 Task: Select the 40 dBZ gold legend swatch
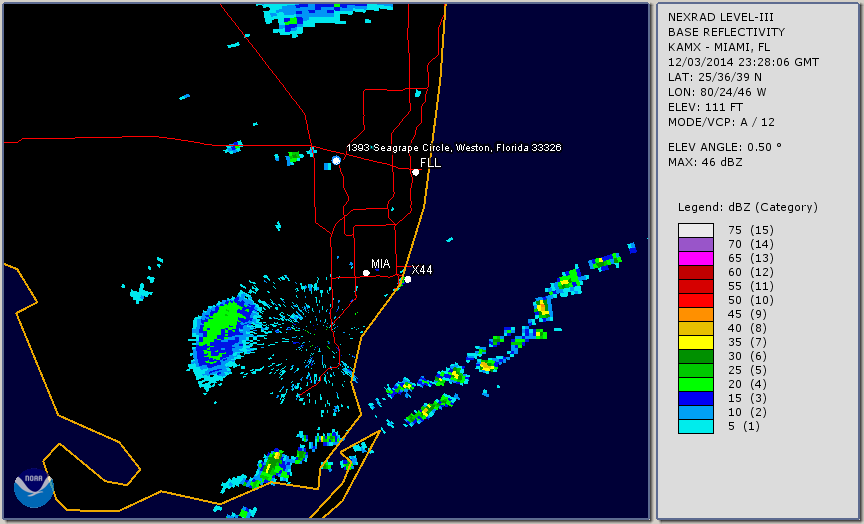pos(696,328)
